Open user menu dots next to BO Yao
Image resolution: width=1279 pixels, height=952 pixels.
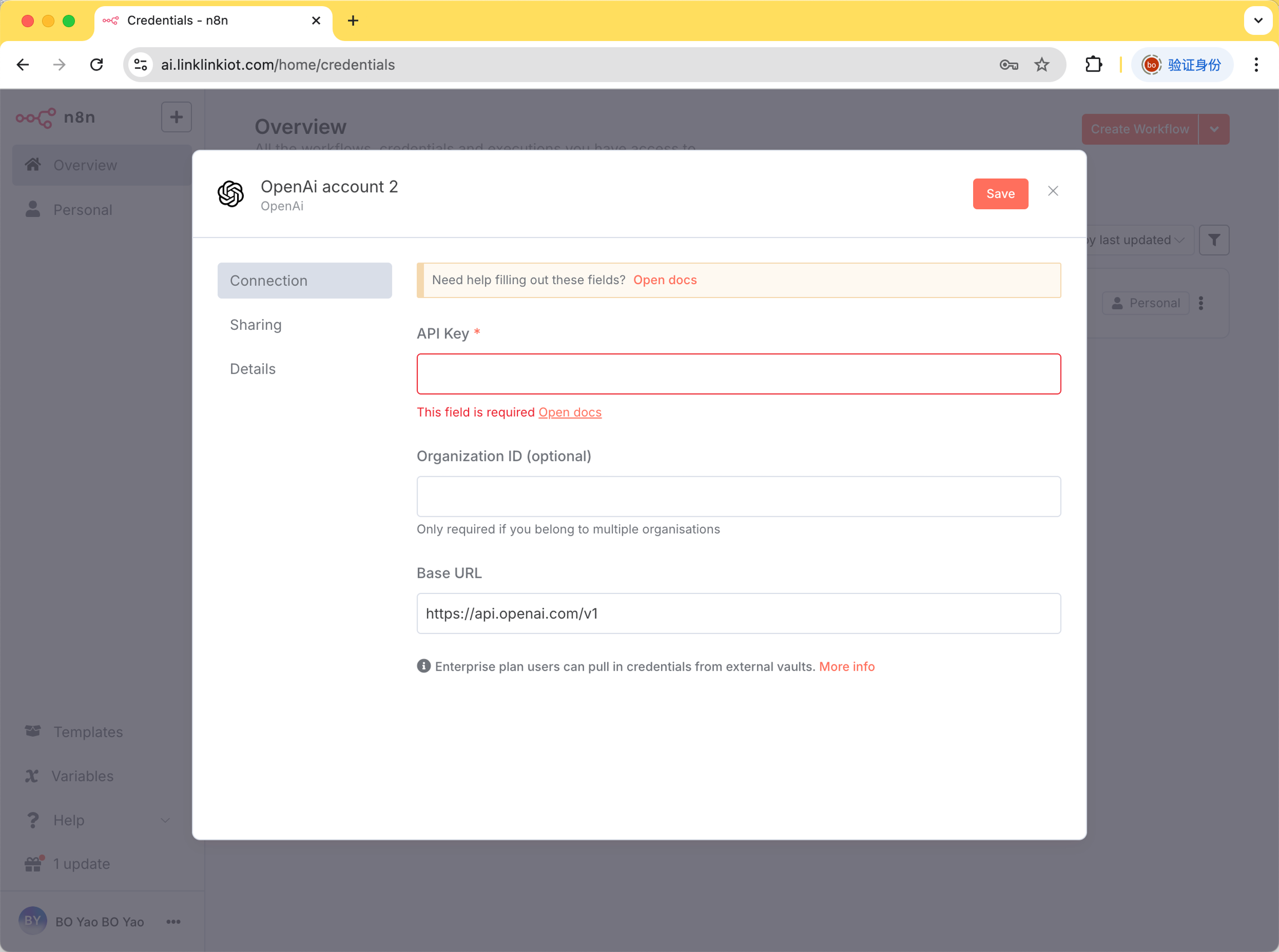click(173, 921)
